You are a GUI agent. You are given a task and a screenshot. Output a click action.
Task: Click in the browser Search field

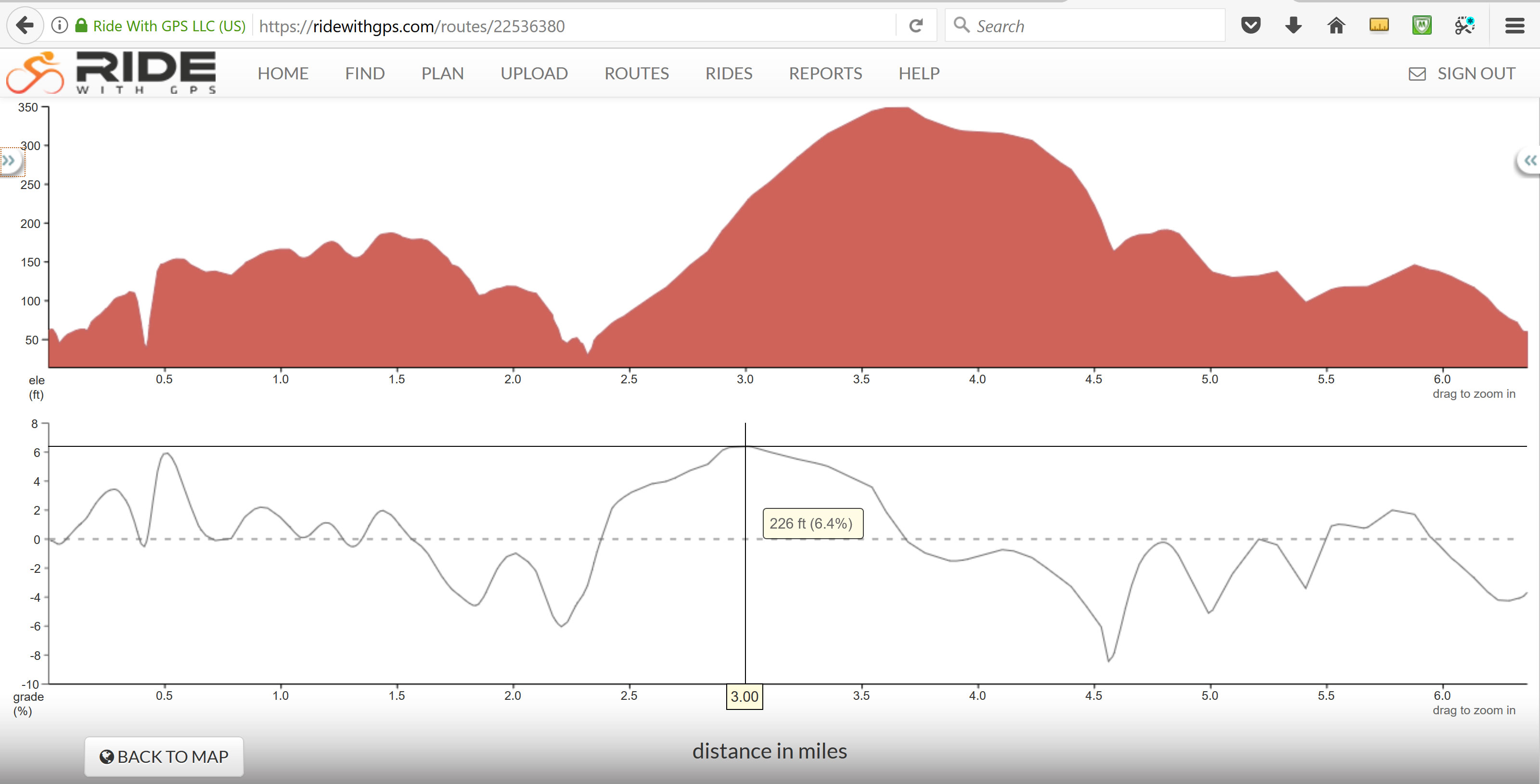1094,25
